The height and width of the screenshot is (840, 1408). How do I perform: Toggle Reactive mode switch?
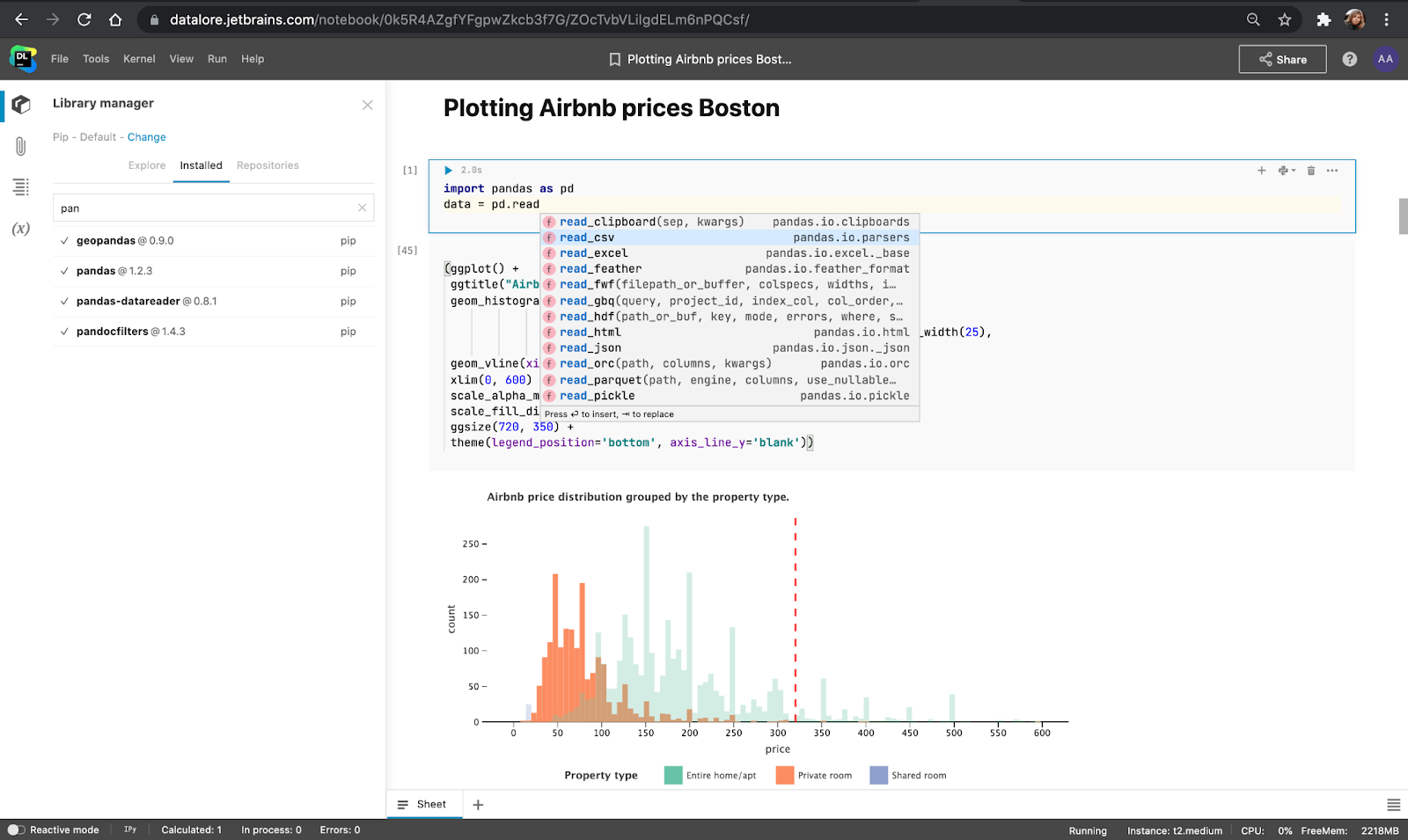16,829
